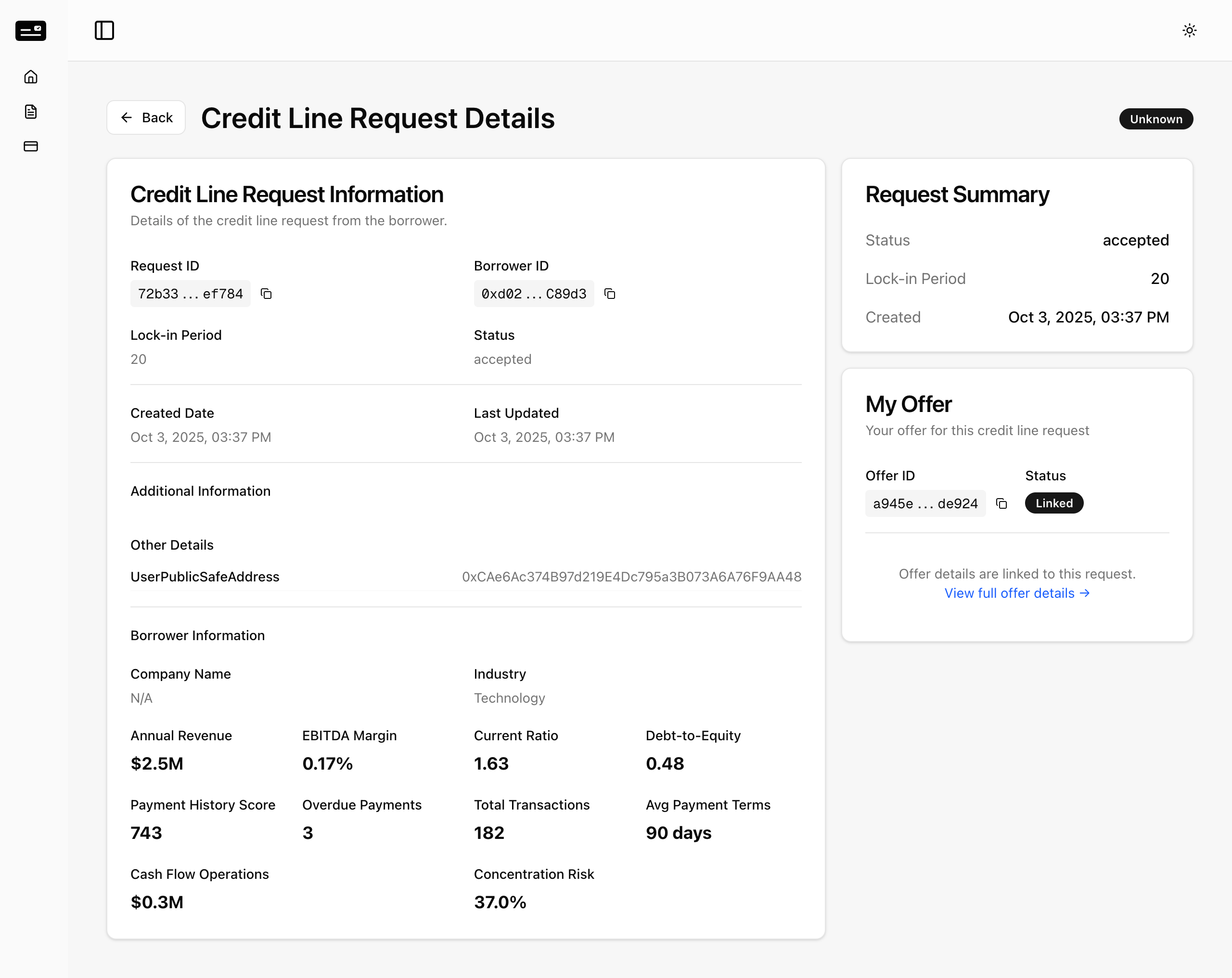Copy the Borrower ID value
This screenshot has width=1232, height=978.
(610, 294)
